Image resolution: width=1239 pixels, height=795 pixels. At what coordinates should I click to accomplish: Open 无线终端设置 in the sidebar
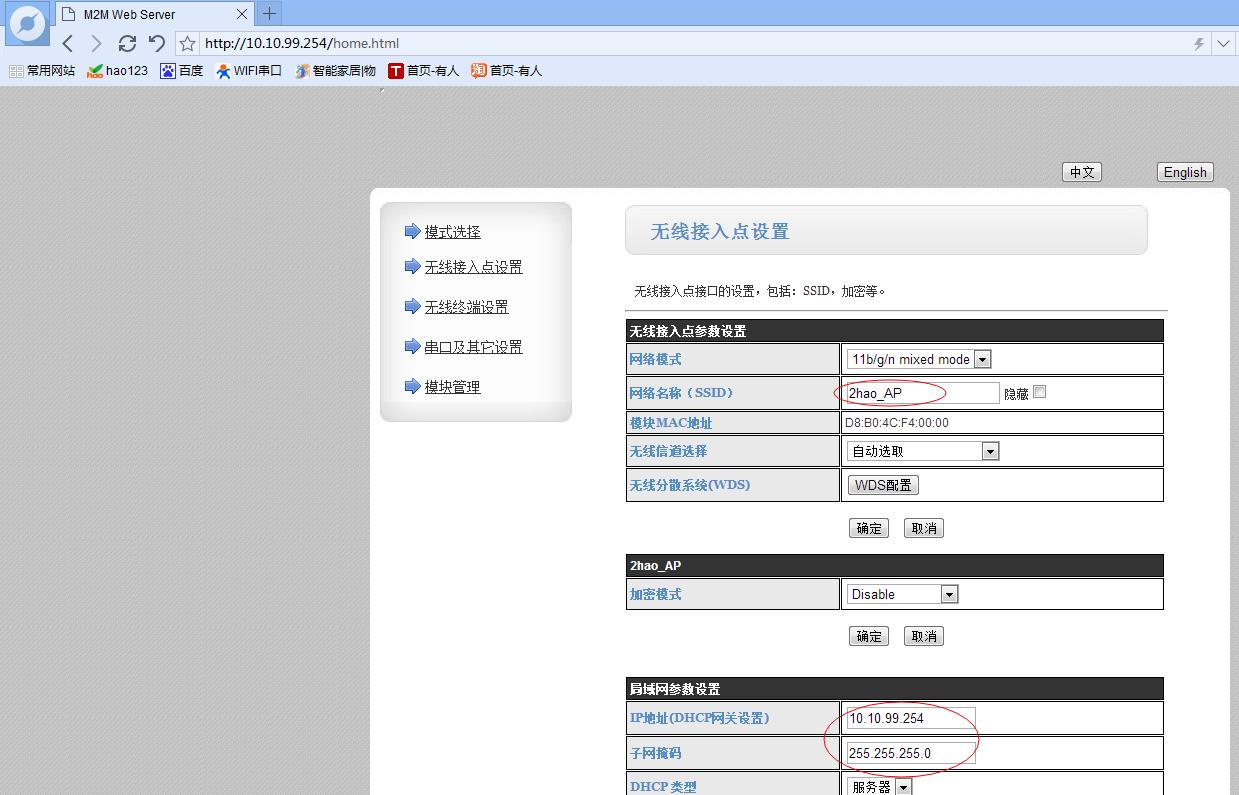click(466, 307)
